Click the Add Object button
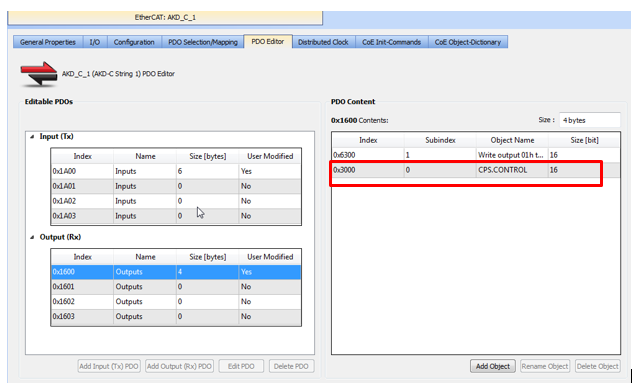The width and height of the screenshot is (639, 390). click(493, 366)
